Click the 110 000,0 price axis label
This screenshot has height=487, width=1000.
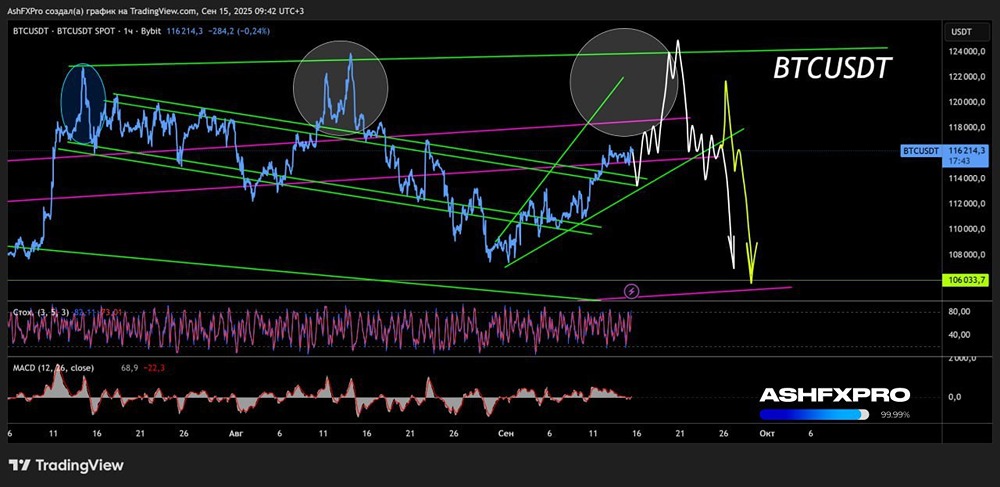[966, 229]
